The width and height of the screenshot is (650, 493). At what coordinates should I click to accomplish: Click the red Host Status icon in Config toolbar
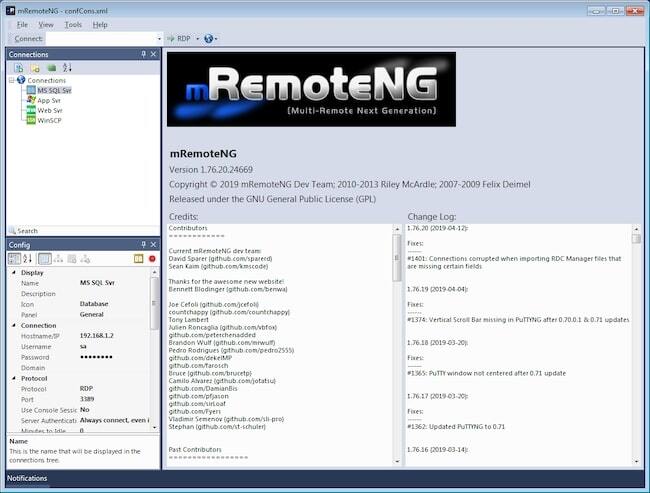[152, 259]
